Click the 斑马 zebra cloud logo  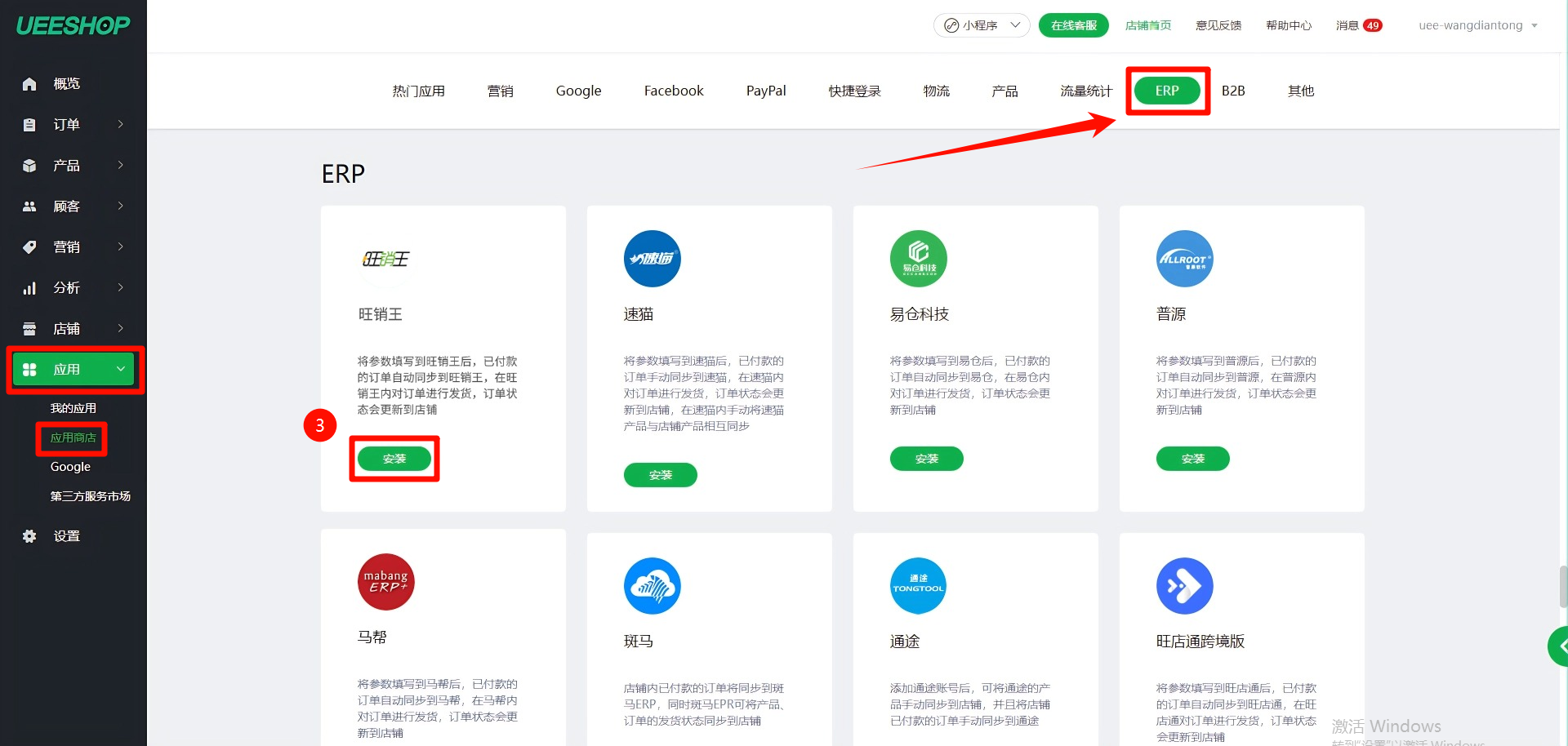pos(653,586)
